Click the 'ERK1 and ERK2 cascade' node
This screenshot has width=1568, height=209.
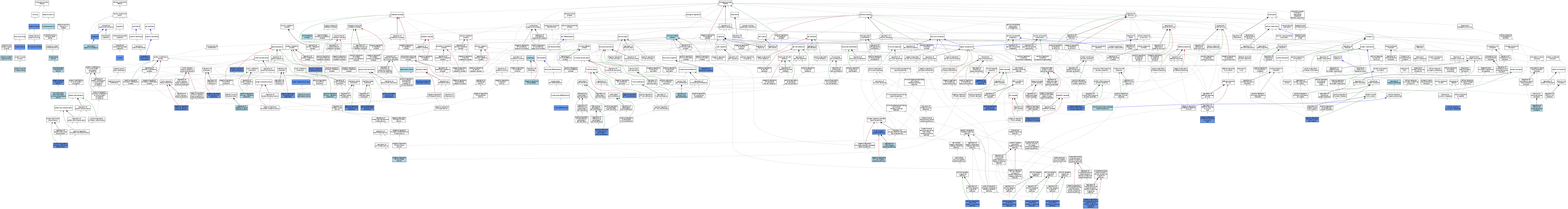1018,82
